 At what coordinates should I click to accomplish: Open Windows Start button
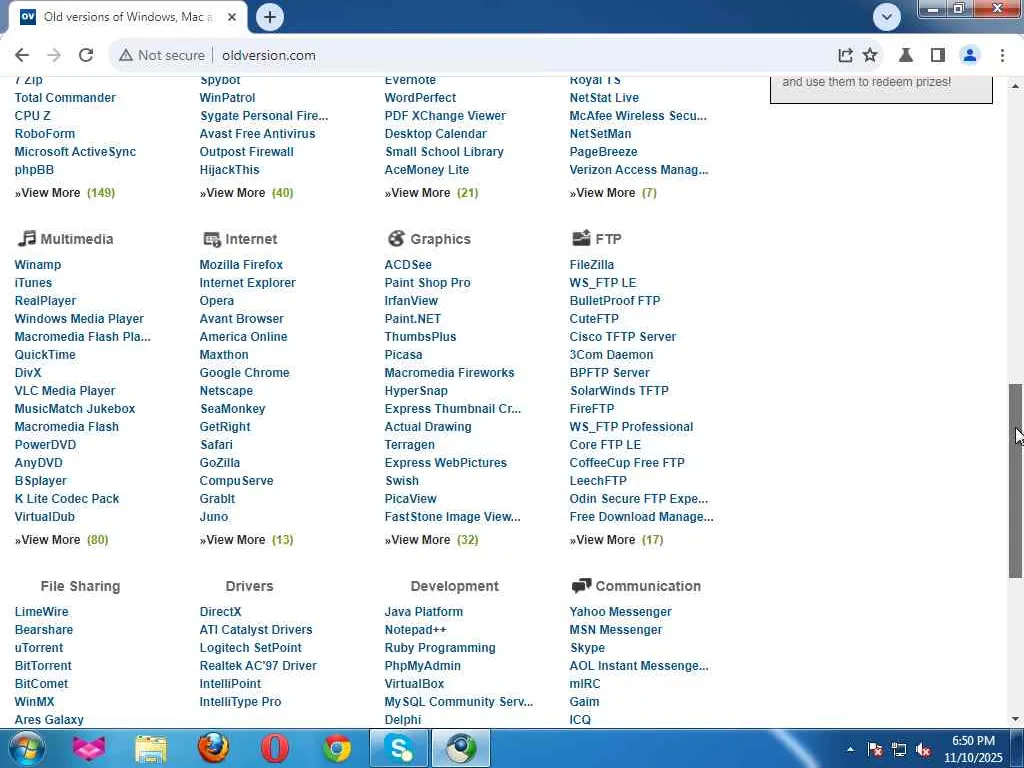click(27, 748)
